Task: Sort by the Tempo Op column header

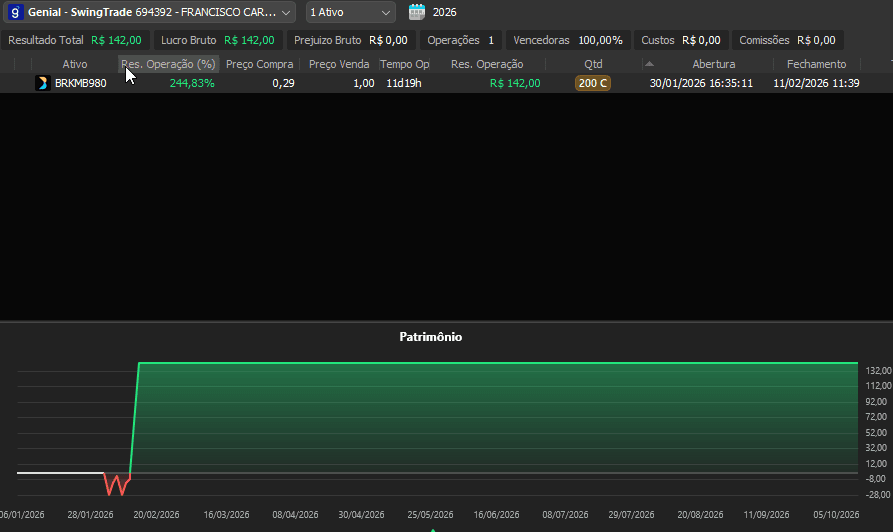Action: pyautogui.click(x=404, y=64)
